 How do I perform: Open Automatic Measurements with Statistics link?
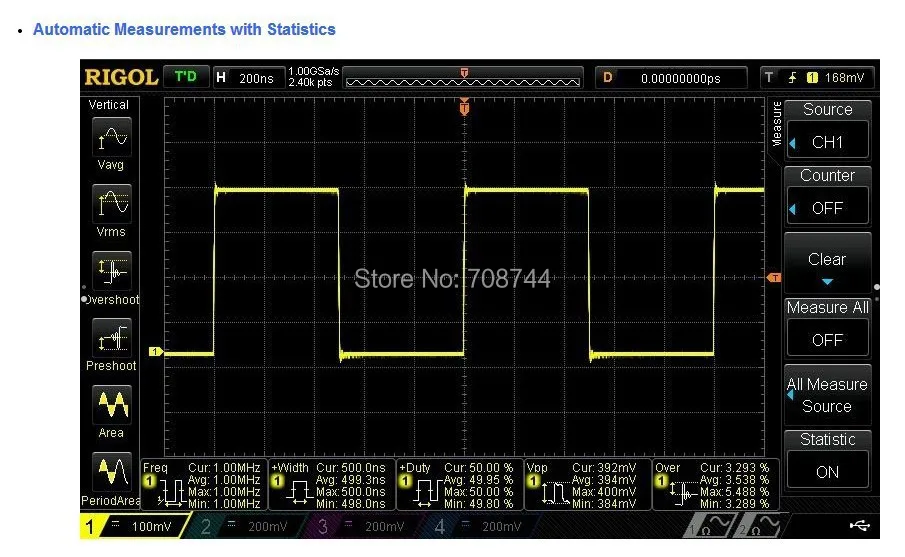pos(184,29)
